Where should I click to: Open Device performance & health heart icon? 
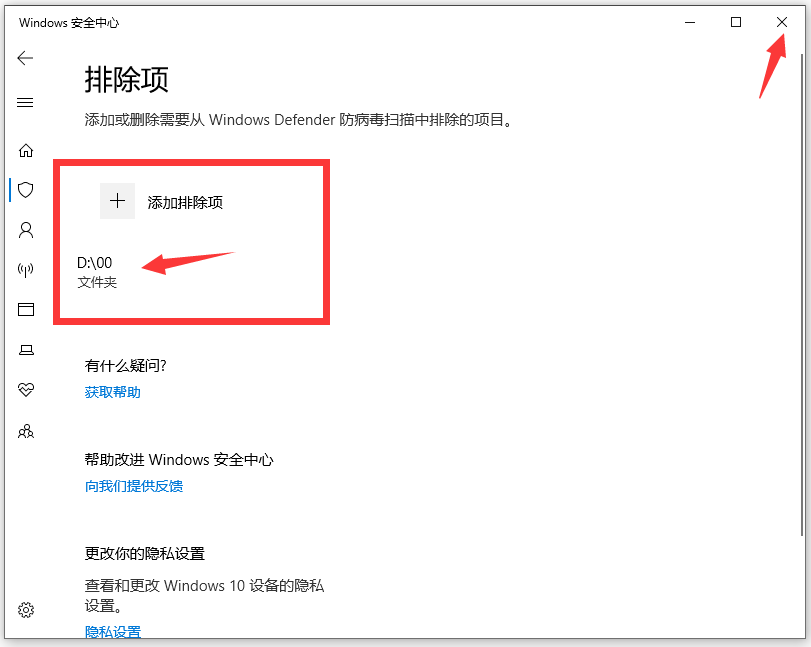click(26, 389)
